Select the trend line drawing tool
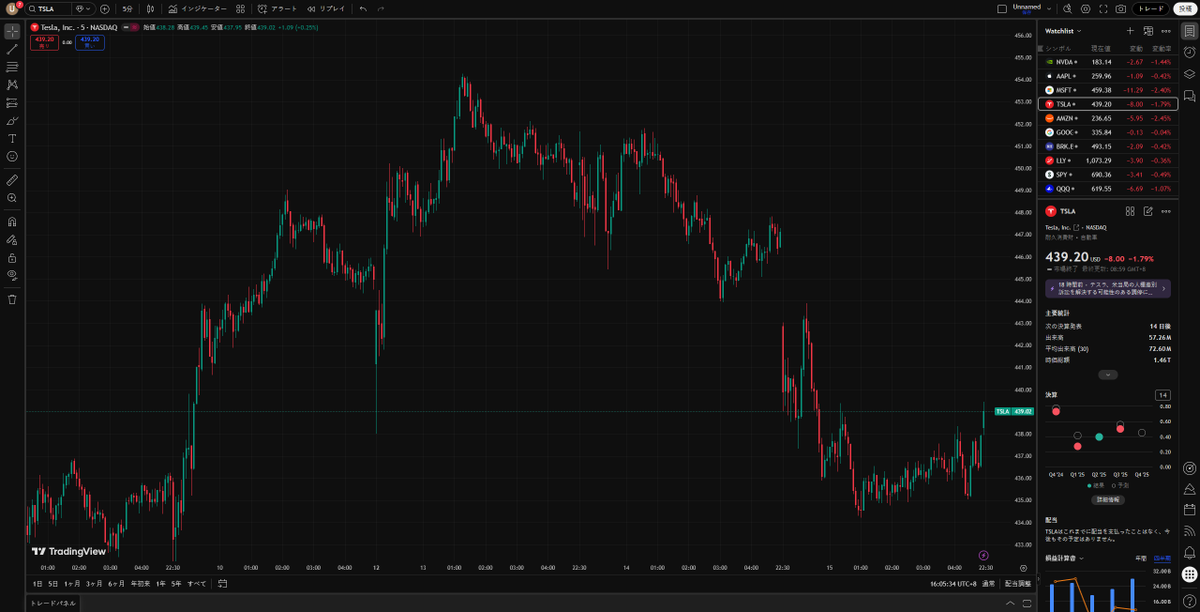1200x612 pixels. (12, 49)
